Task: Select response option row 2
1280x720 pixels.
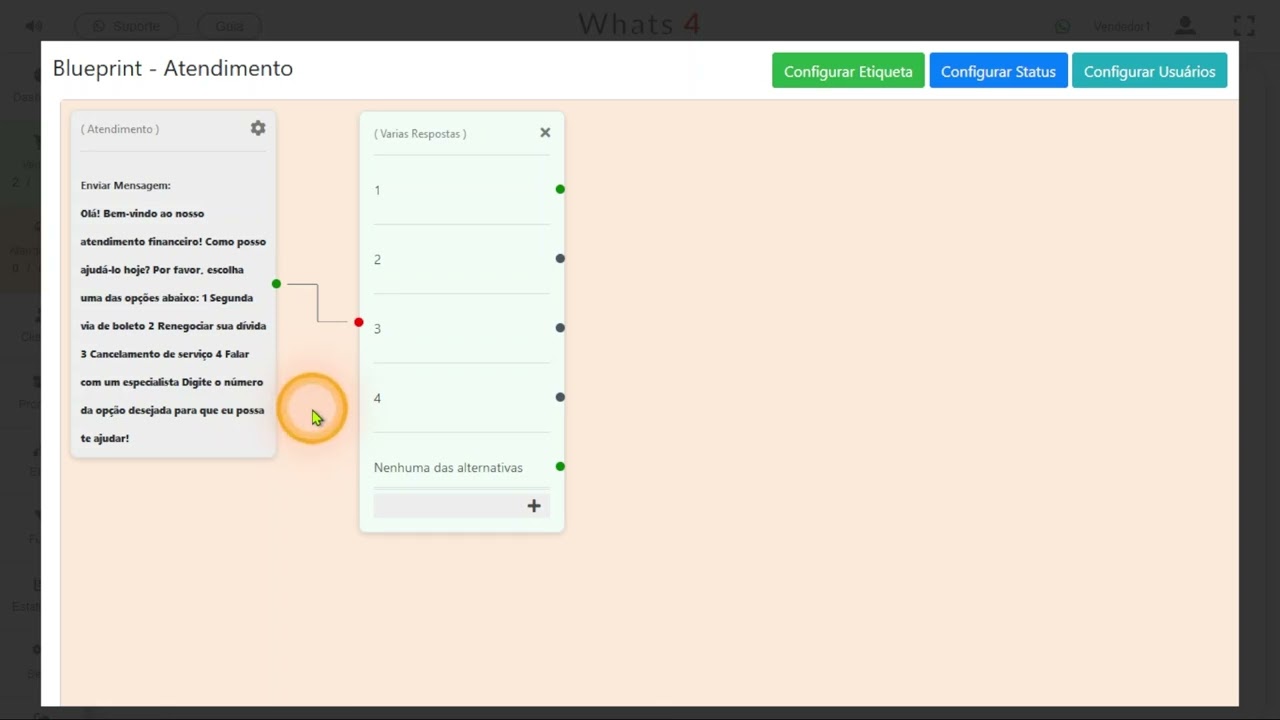Action: pyautogui.click(x=461, y=259)
